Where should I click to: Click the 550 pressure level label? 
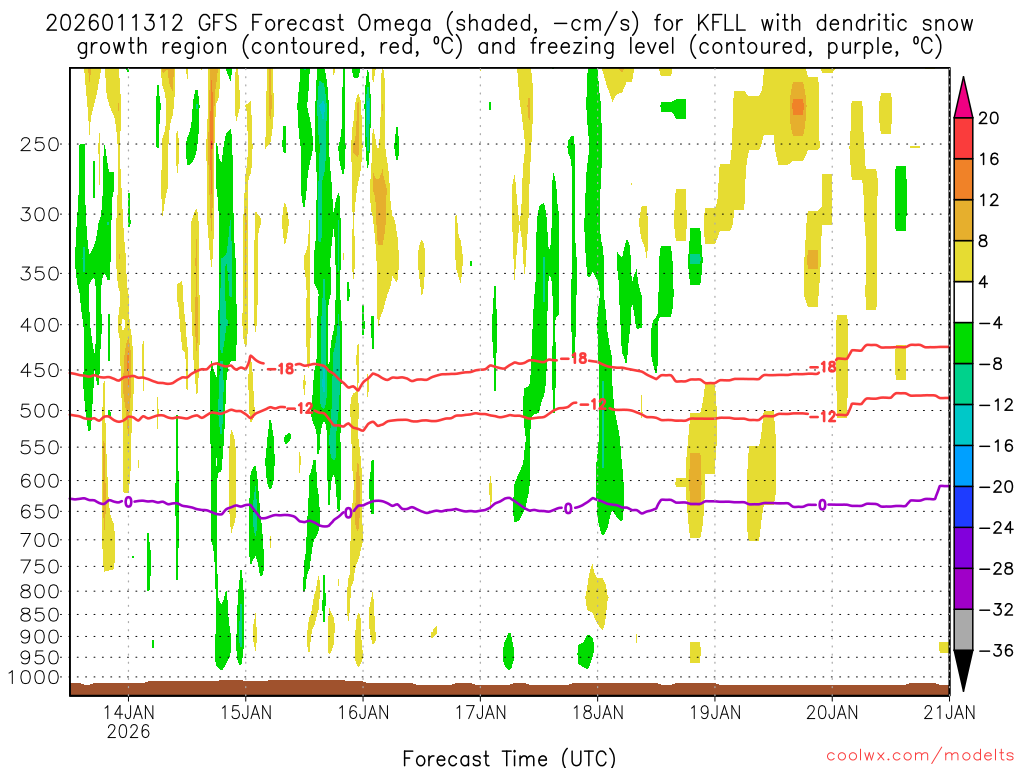pos(40,447)
